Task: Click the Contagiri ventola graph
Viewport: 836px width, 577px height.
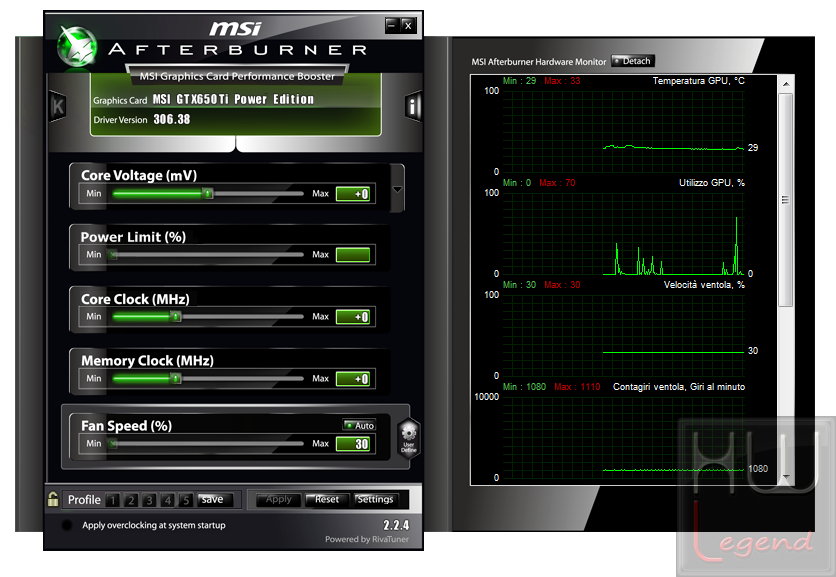Action: 623,437
